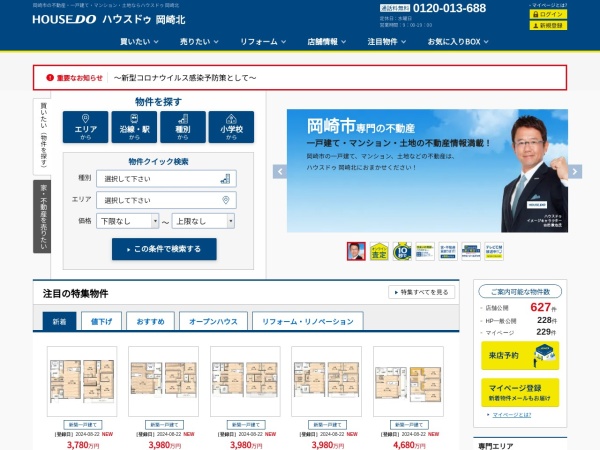
Task: Show previous banner slide arrow
Action: 280,171
